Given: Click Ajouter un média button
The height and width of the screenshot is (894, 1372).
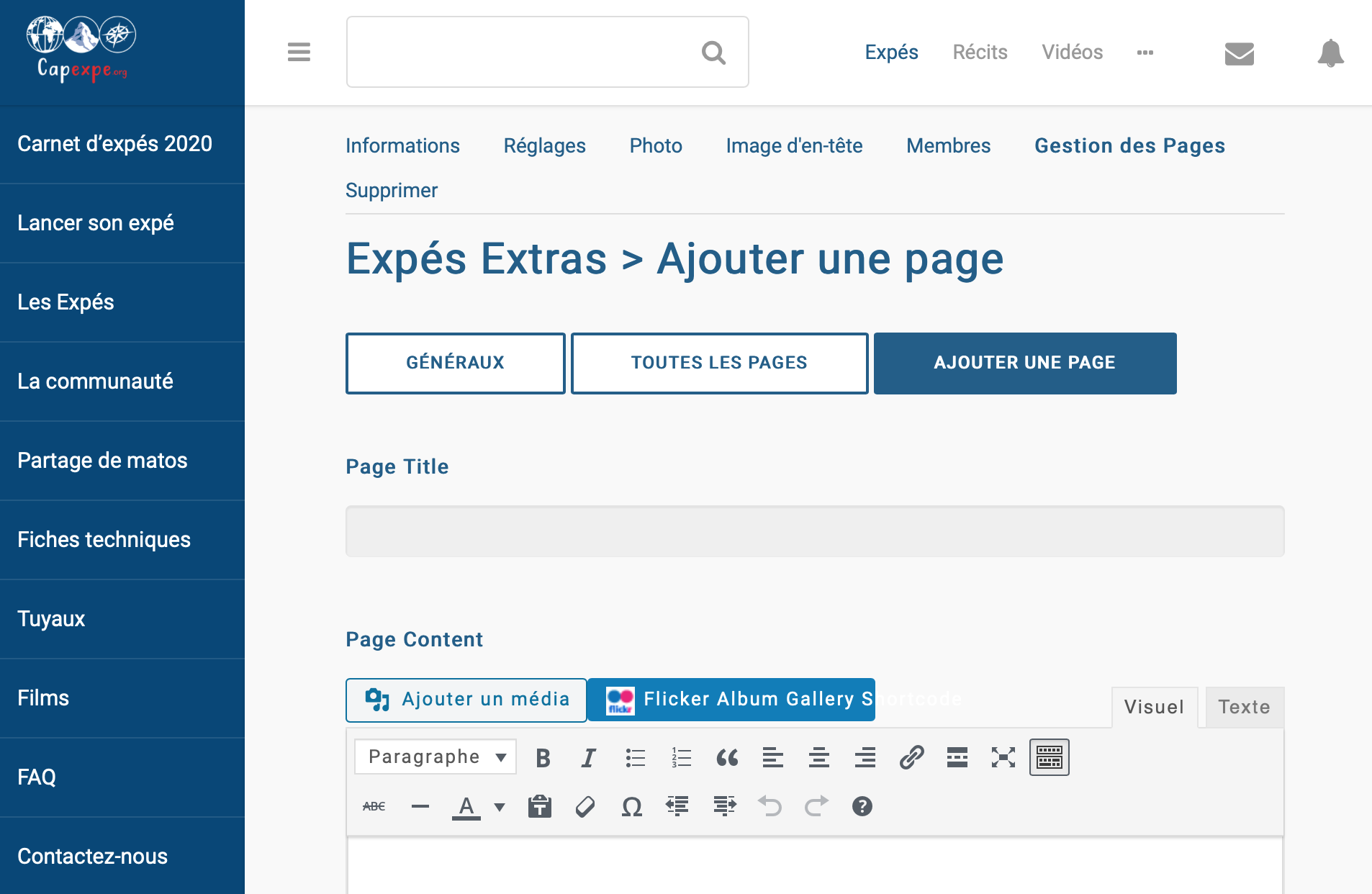Looking at the screenshot, I should coord(466,700).
